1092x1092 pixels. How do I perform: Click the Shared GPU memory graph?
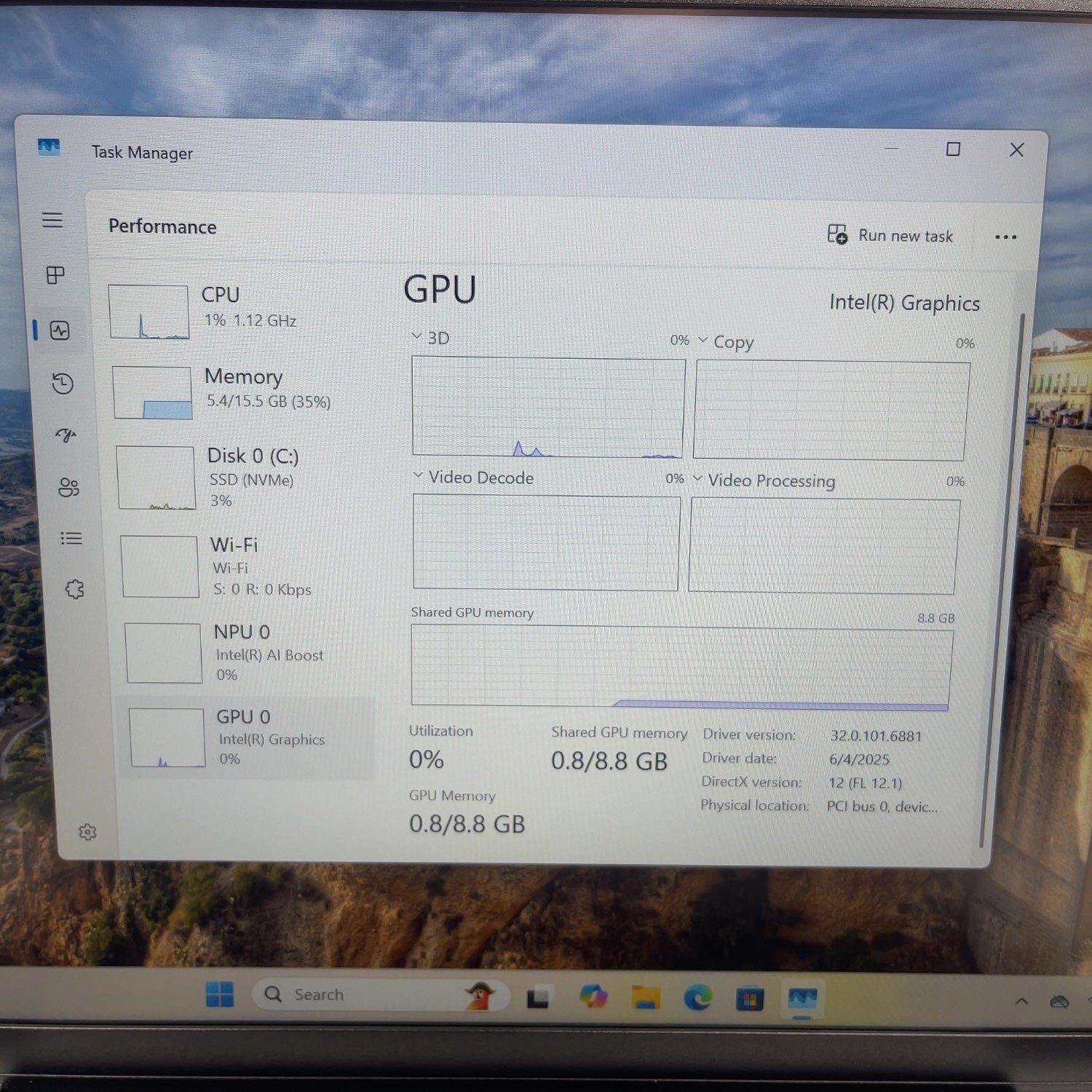[x=681, y=668]
